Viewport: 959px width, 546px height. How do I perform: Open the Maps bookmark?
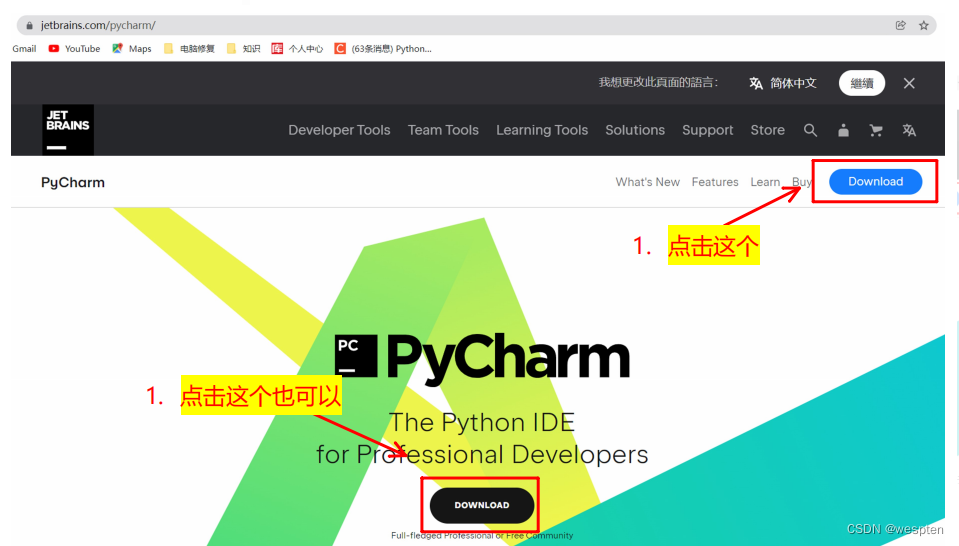(131, 49)
